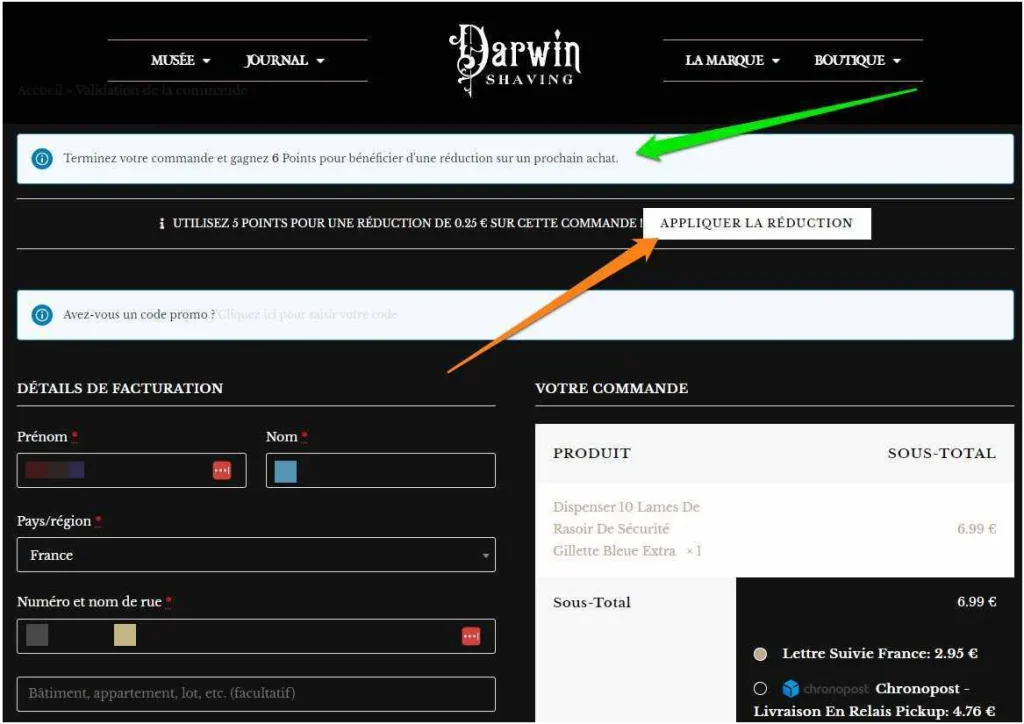Viewport: 1024px width, 724px height.
Task: Click red autofill icon in street field
Action: tap(471, 636)
